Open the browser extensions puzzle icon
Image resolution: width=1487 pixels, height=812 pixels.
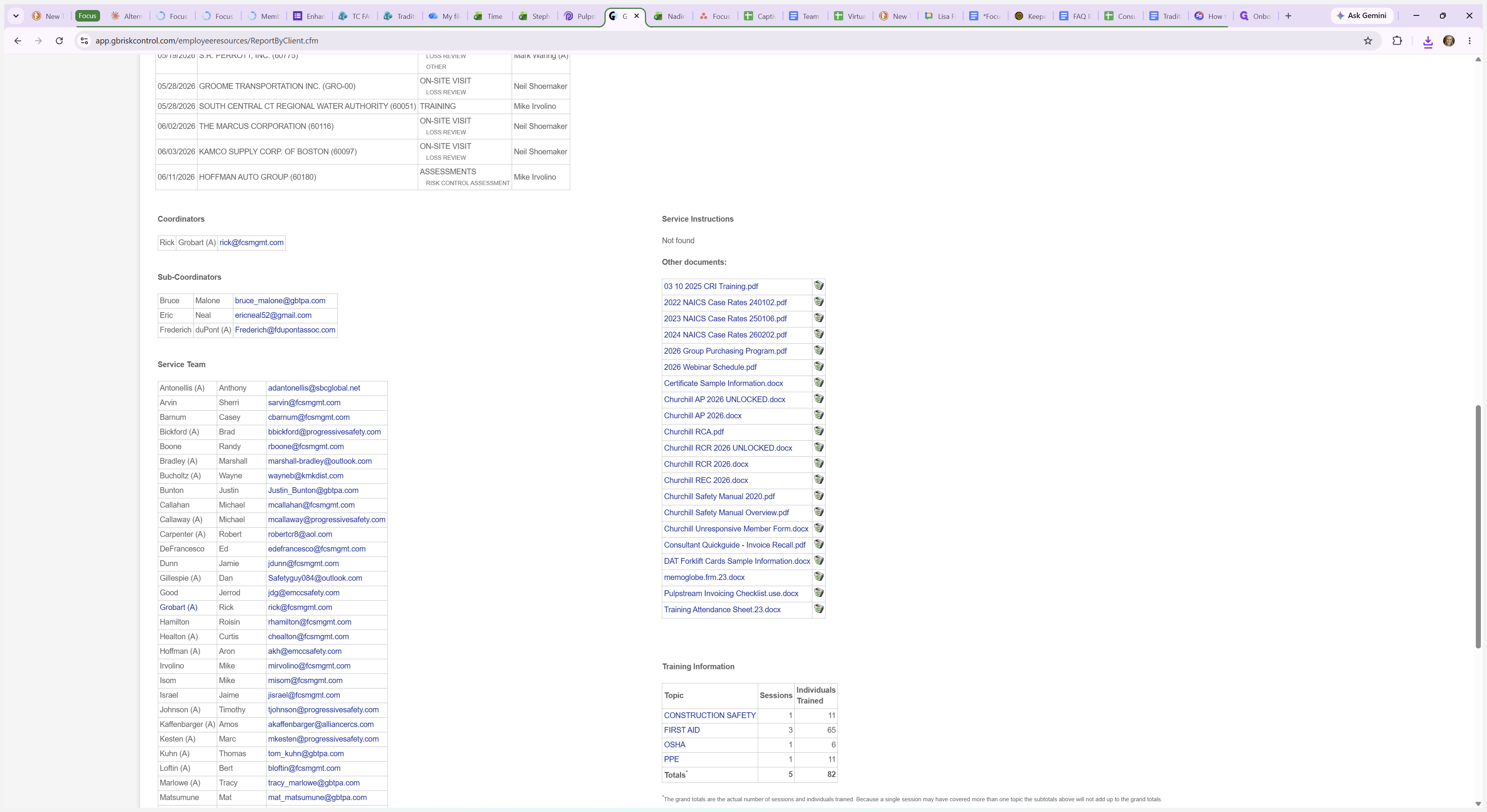pyautogui.click(x=1397, y=40)
